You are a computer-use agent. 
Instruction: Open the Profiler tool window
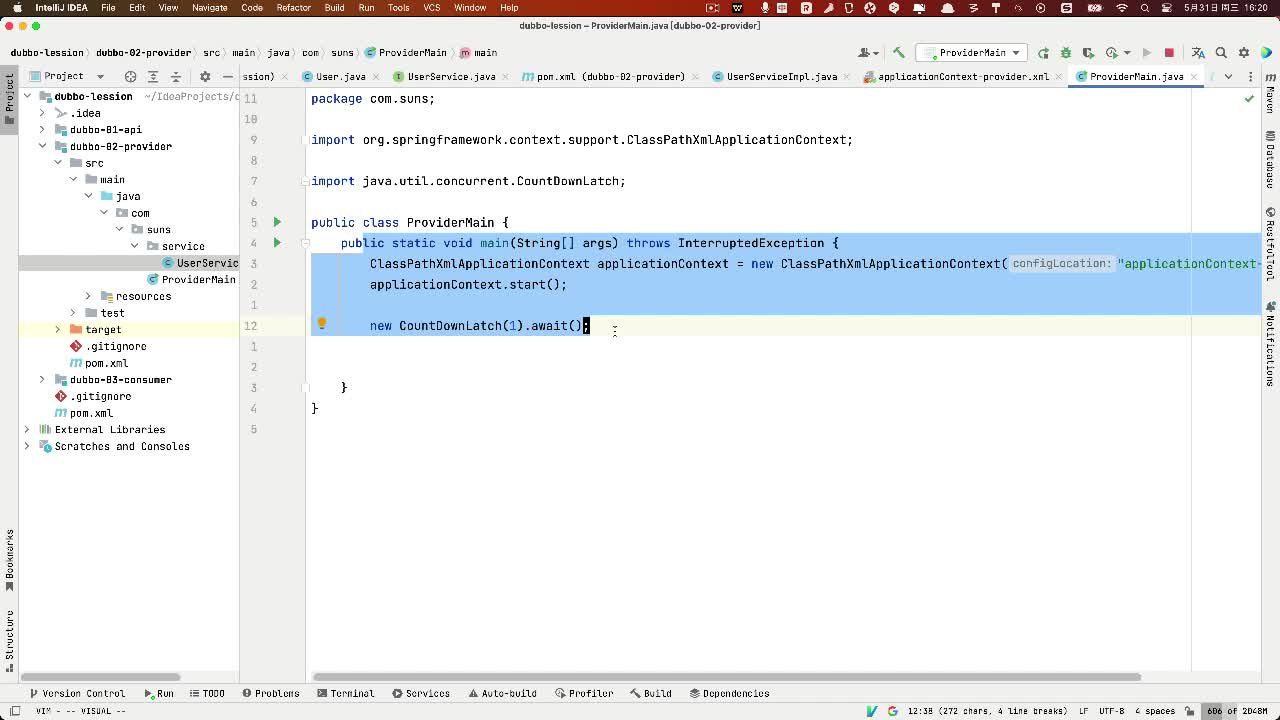[583, 693]
